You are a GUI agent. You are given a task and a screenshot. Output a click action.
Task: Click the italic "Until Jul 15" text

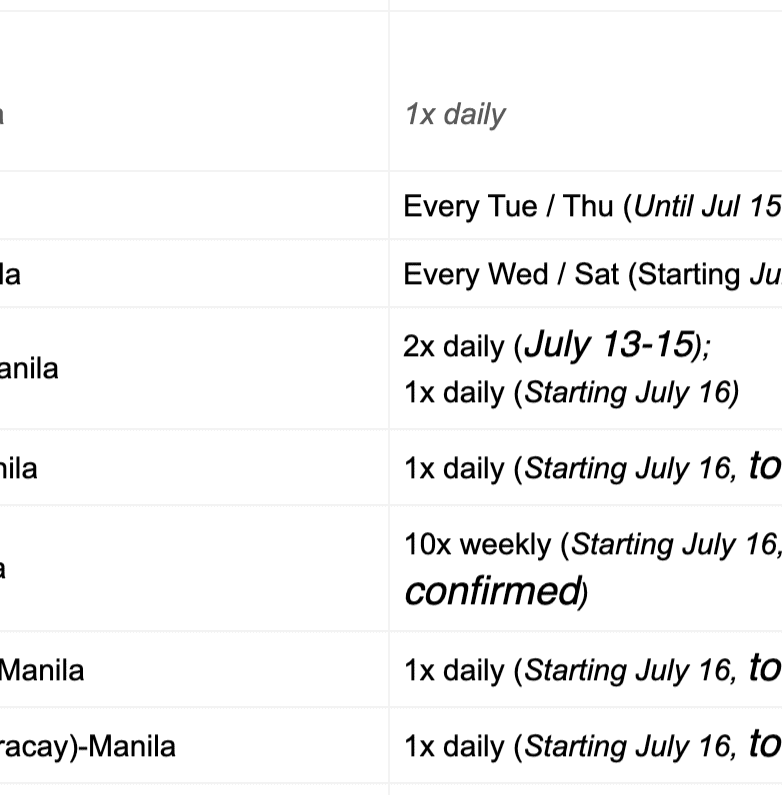(x=707, y=207)
